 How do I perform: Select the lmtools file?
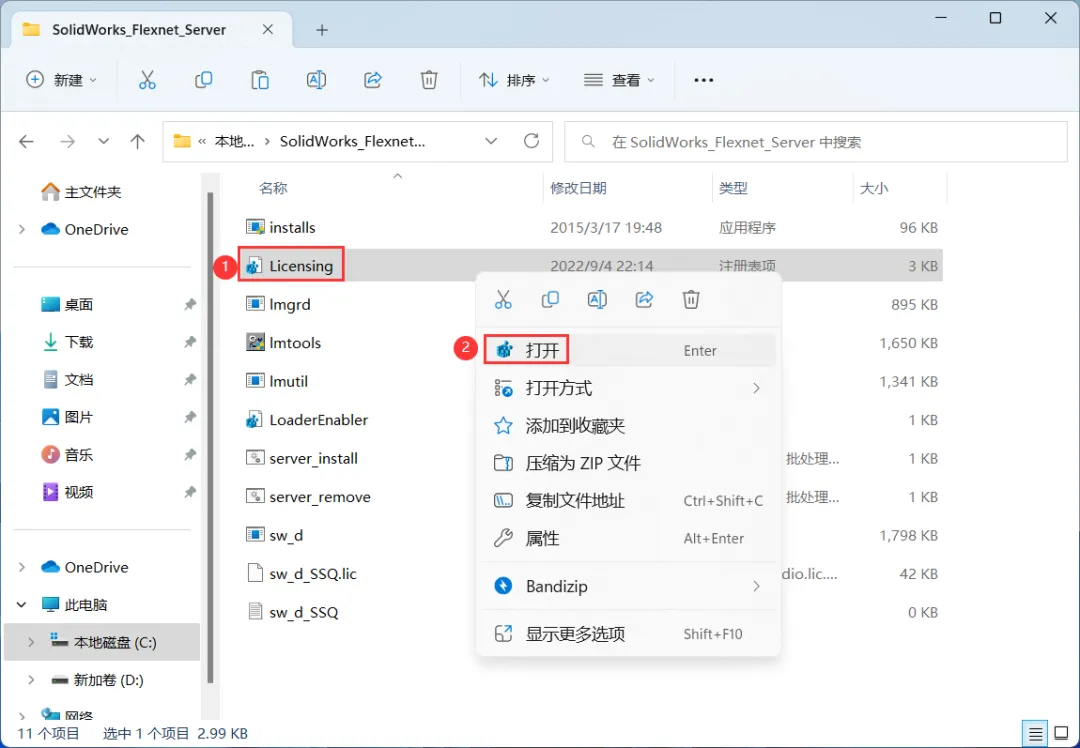[283, 342]
